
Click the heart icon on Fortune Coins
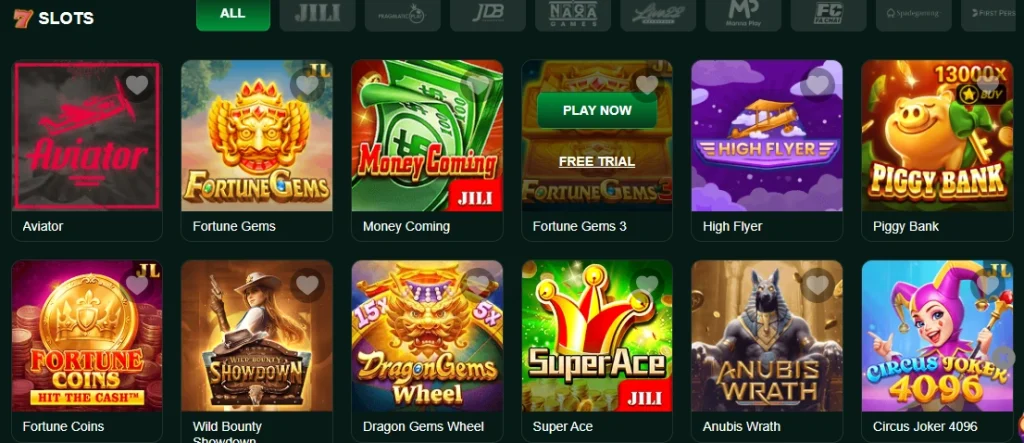coord(137,285)
